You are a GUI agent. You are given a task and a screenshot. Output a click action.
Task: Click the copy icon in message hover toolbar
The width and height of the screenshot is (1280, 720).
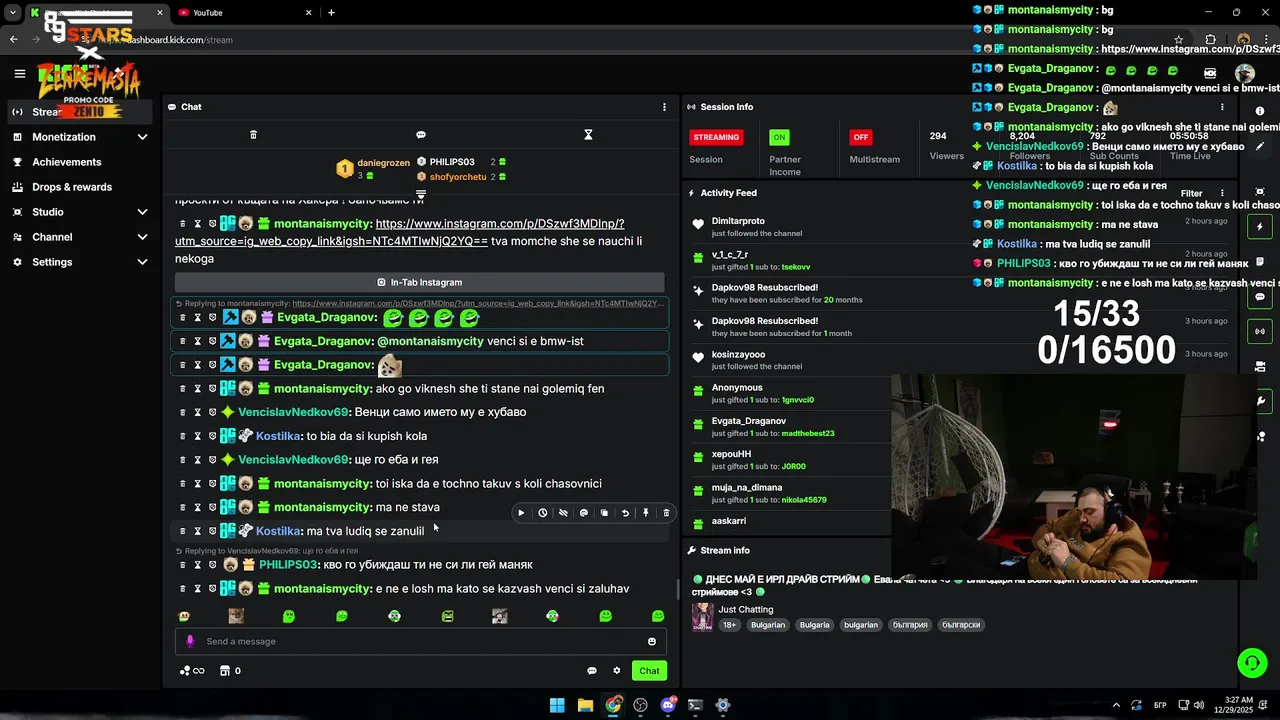[604, 513]
